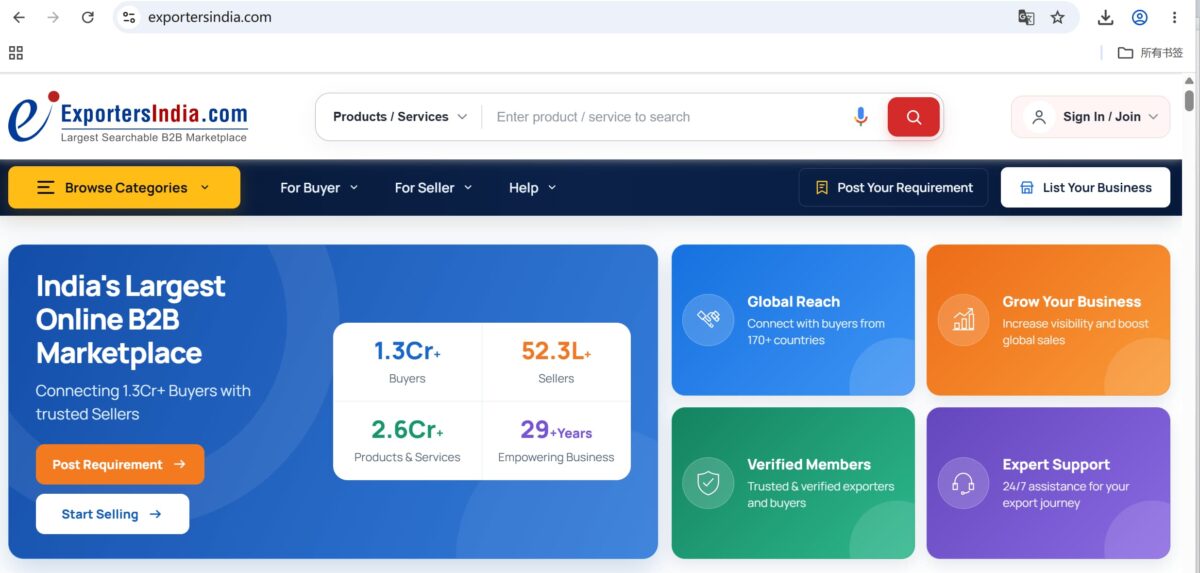Click the Grow Your Business chart icon
Screen dimensions: 1200x573
click(x=963, y=319)
